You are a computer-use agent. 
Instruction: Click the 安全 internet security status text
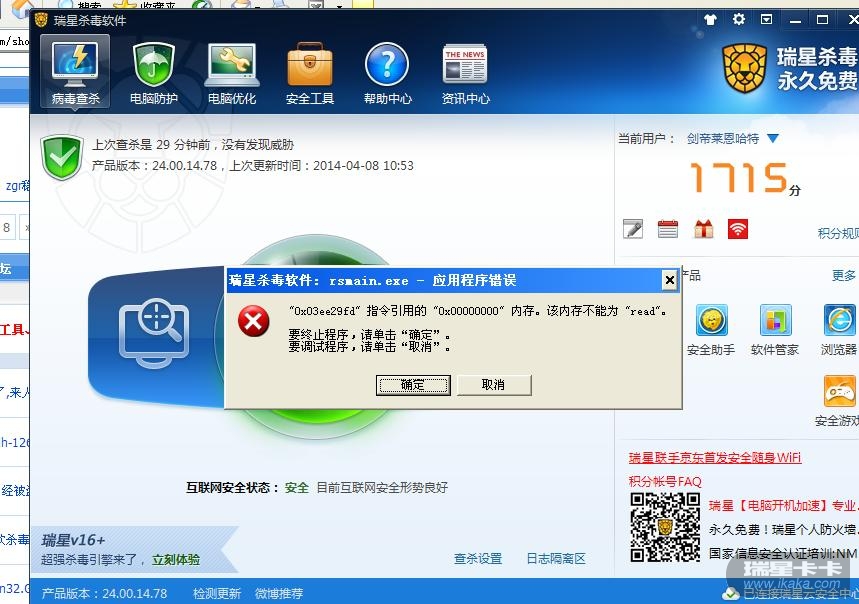click(x=296, y=487)
